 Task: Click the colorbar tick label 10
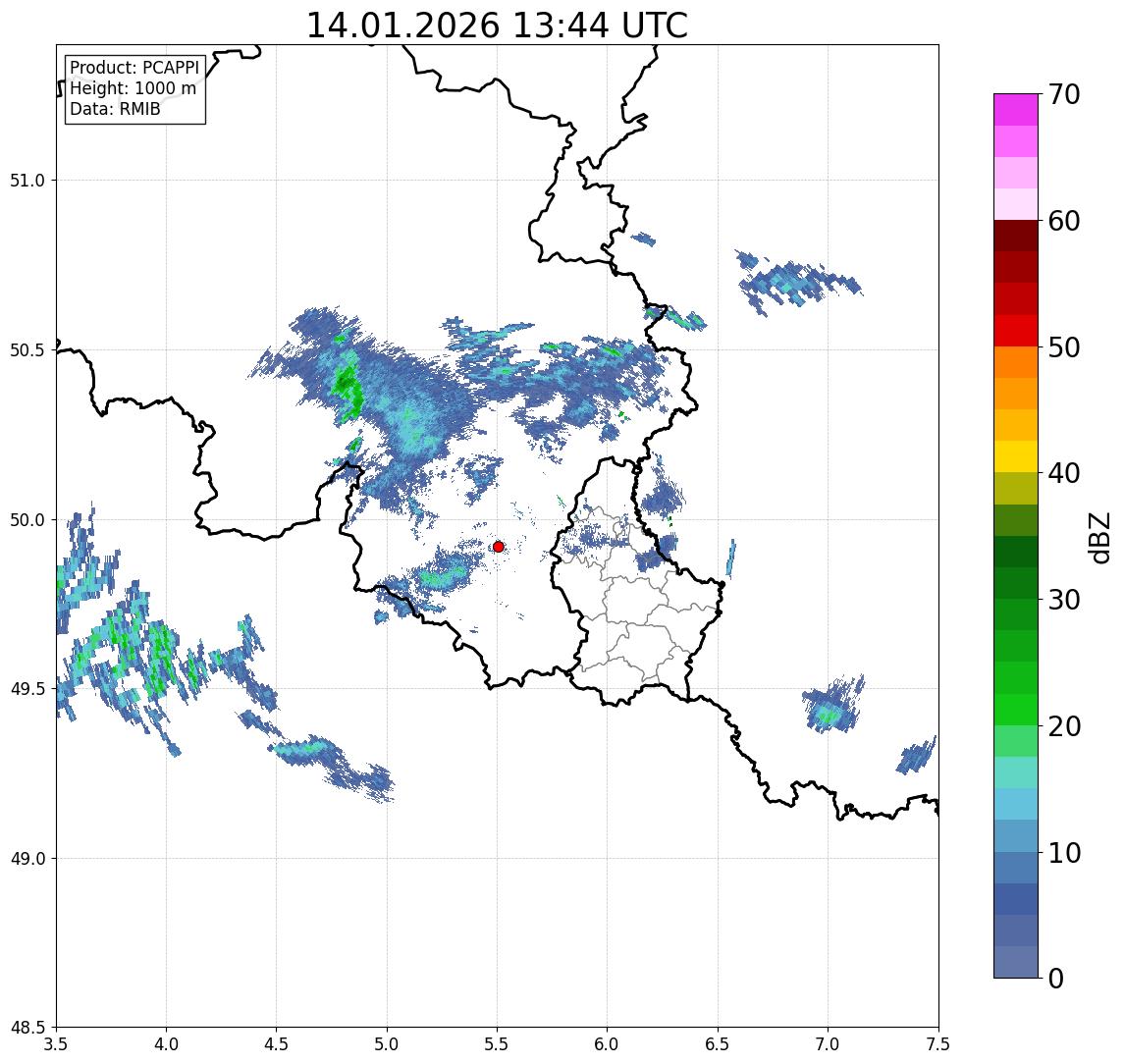click(x=1064, y=853)
